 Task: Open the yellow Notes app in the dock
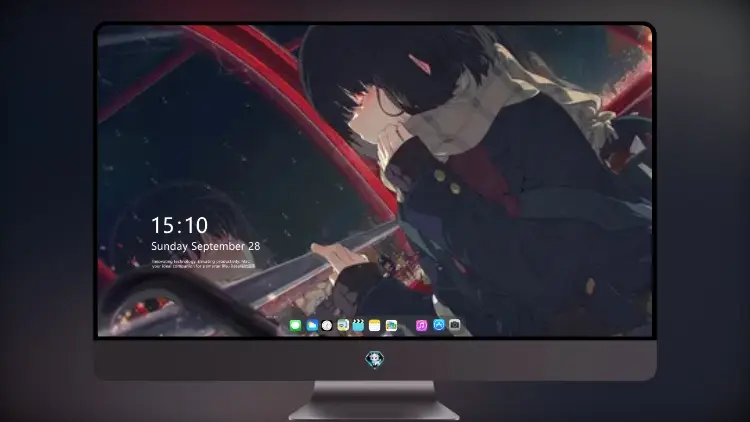tap(375, 325)
